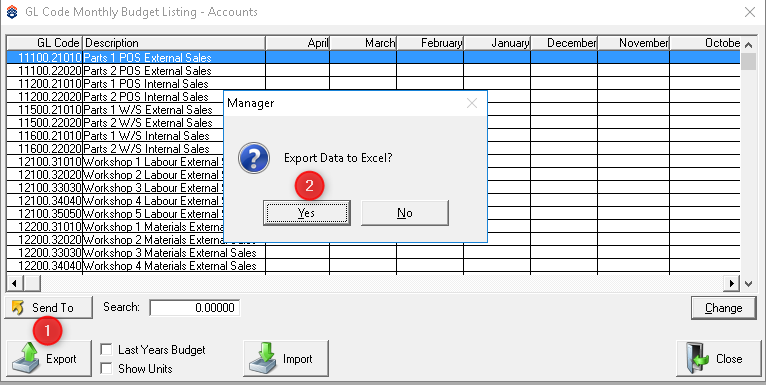Click the December column header
The height and width of the screenshot is (385, 766).
point(564,43)
